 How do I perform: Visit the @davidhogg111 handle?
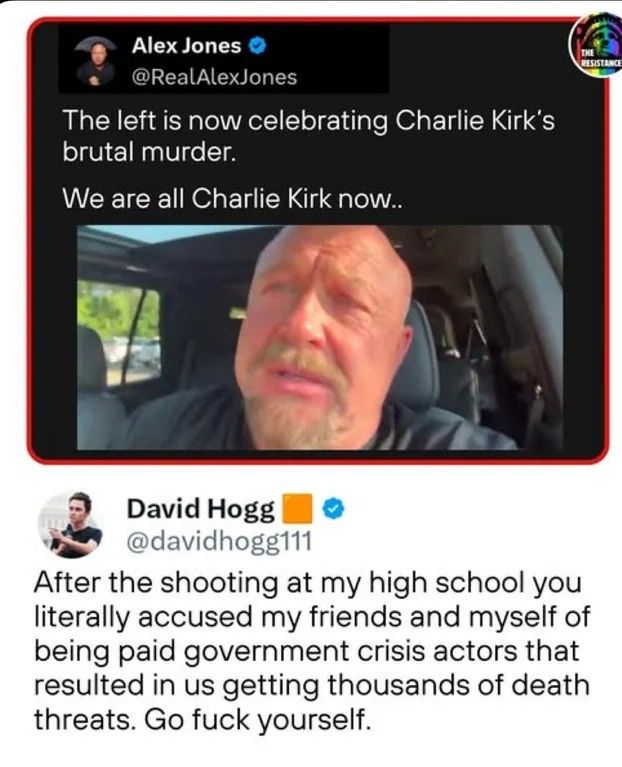219,541
